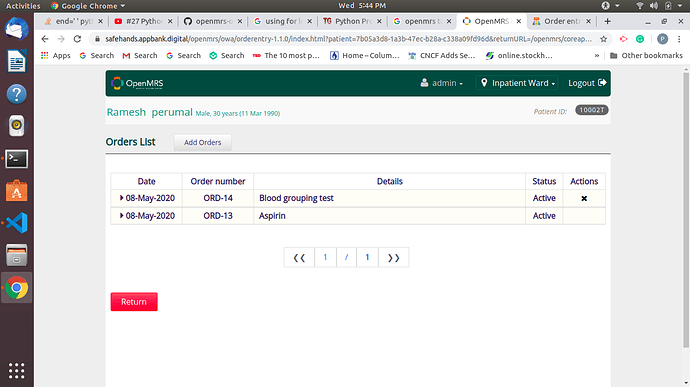Switch to the end=' ' python tab
690x387 pixels.
click(x=73, y=21)
